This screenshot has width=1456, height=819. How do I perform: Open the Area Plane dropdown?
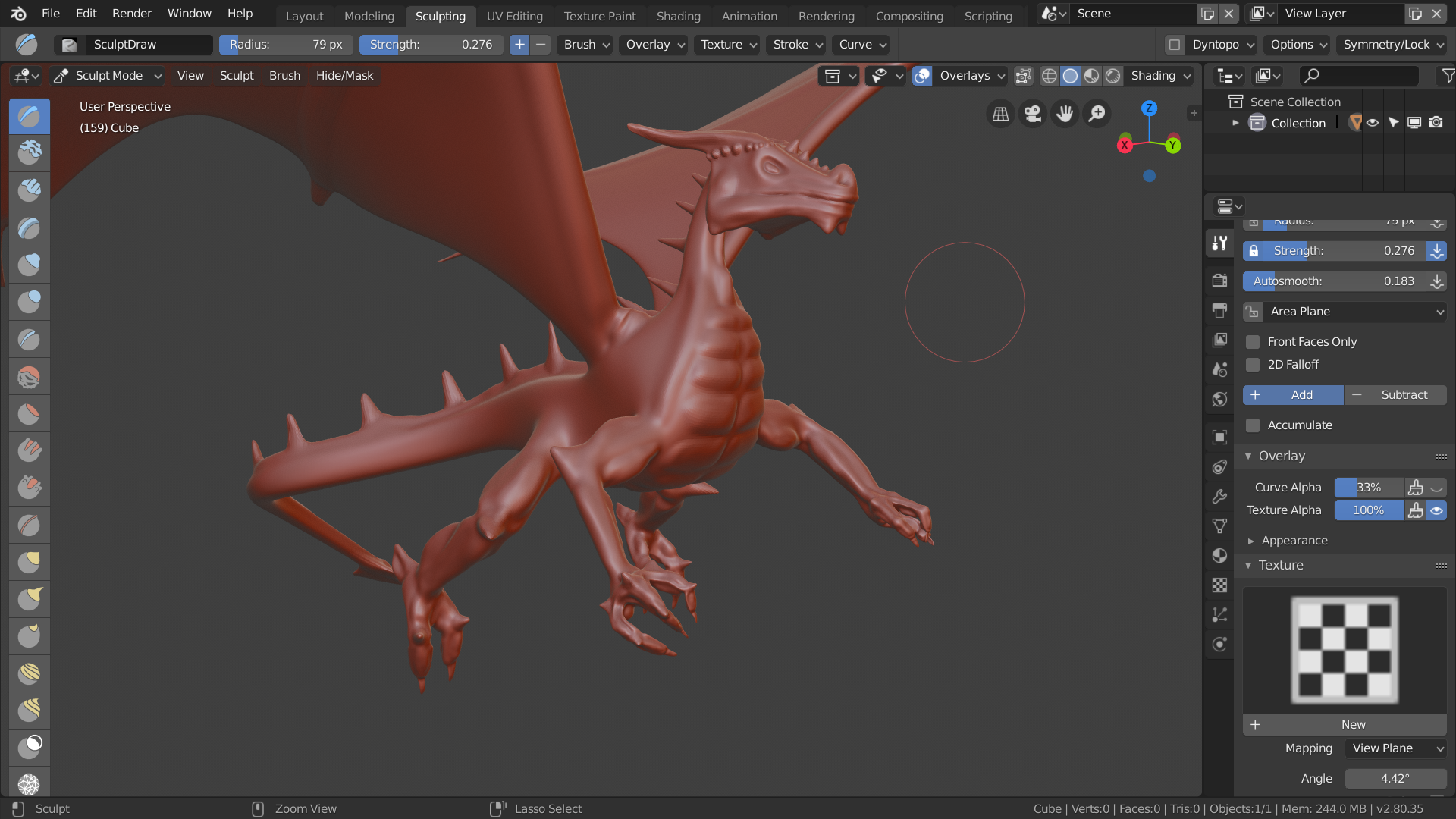[1355, 312]
